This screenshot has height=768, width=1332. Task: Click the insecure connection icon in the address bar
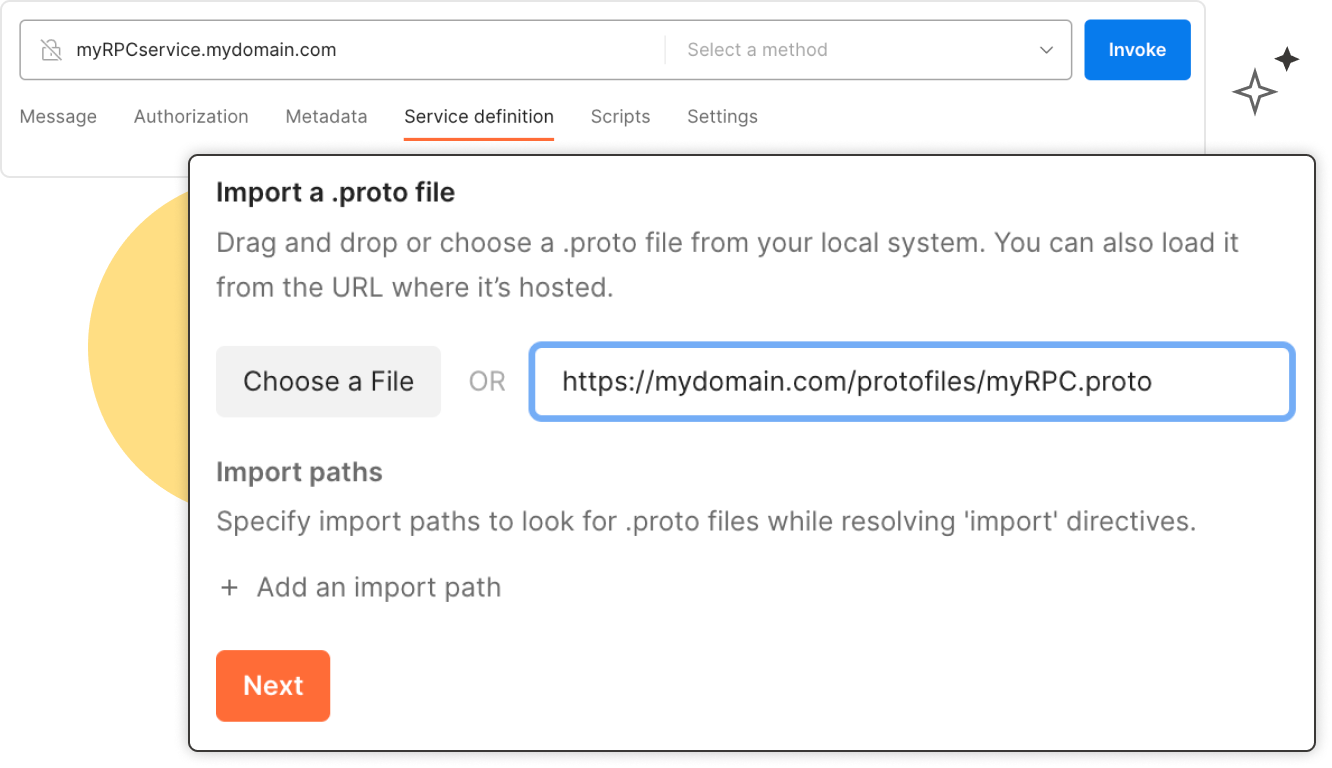(x=50, y=49)
